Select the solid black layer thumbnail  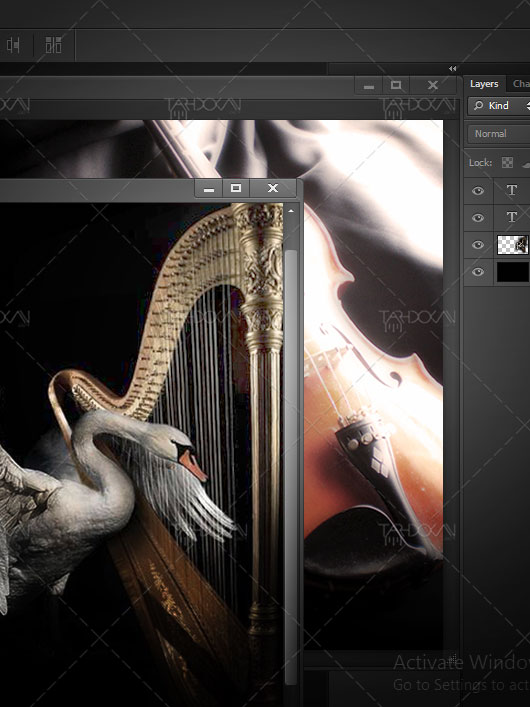click(512, 272)
